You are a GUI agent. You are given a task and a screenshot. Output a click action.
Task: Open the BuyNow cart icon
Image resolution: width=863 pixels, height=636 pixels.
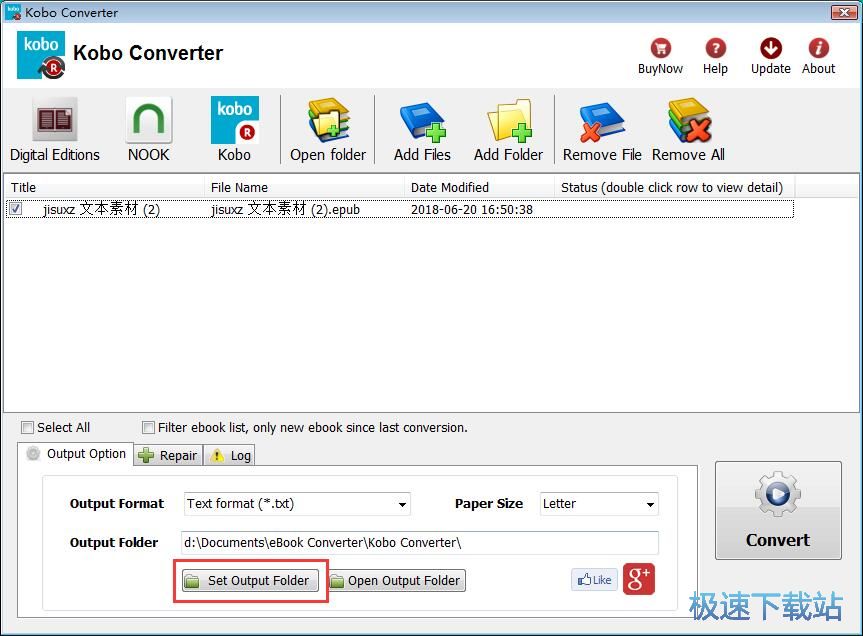click(660, 48)
